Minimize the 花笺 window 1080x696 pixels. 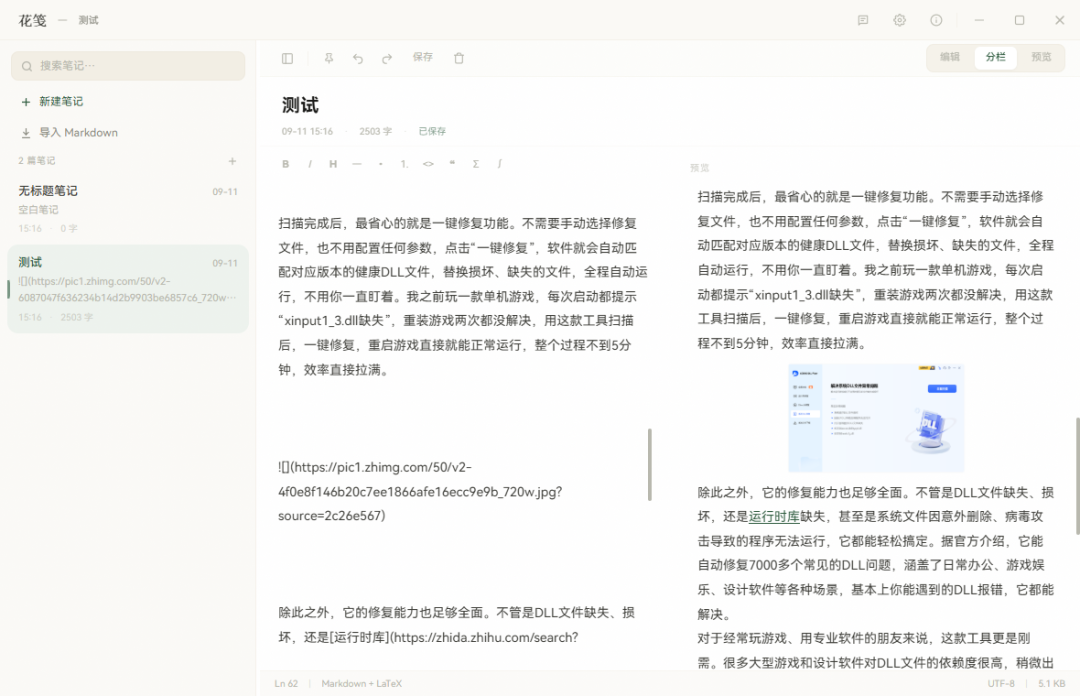pos(979,21)
